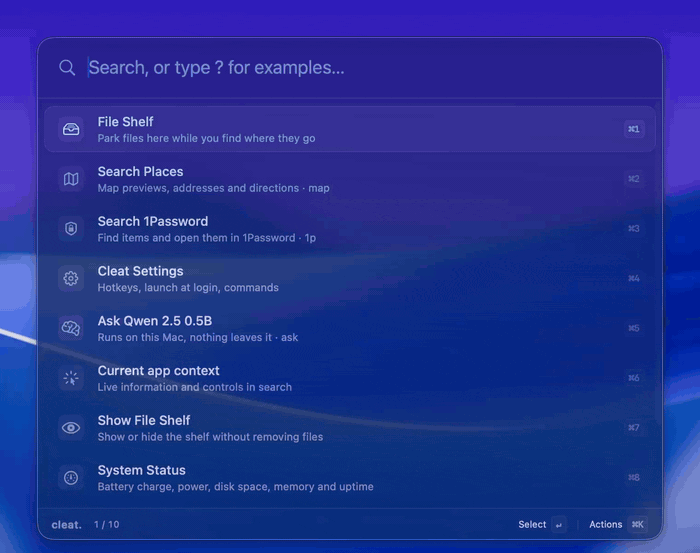Click the Select button in footer

(x=532, y=525)
